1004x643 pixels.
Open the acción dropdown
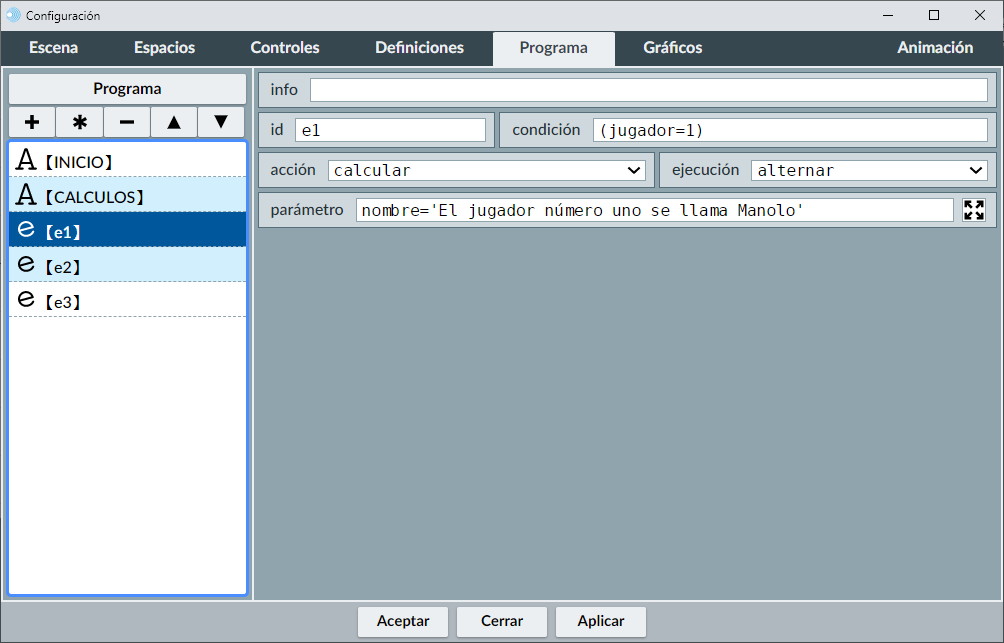tap(488, 170)
